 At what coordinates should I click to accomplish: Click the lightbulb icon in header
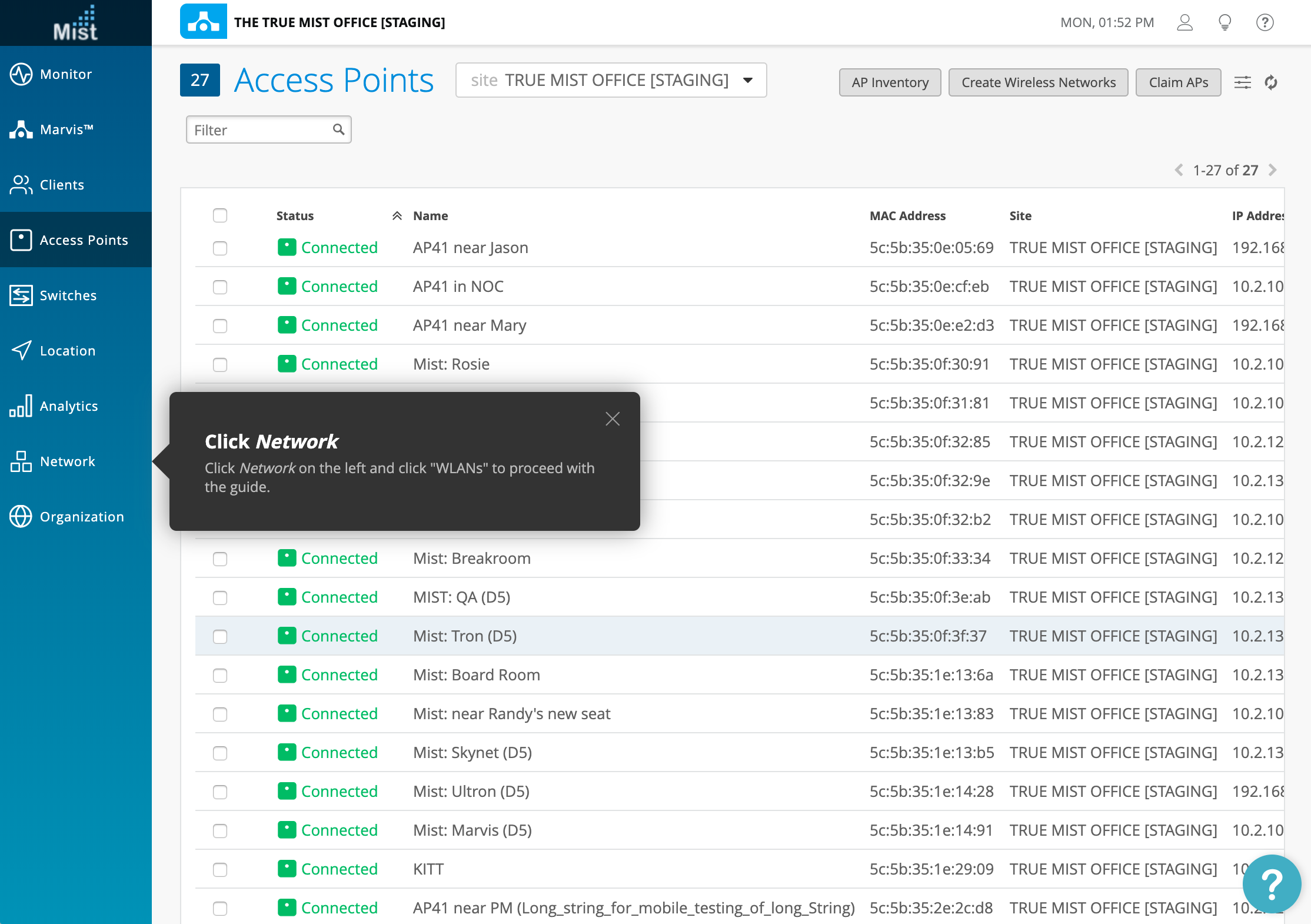click(x=1225, y=22)
